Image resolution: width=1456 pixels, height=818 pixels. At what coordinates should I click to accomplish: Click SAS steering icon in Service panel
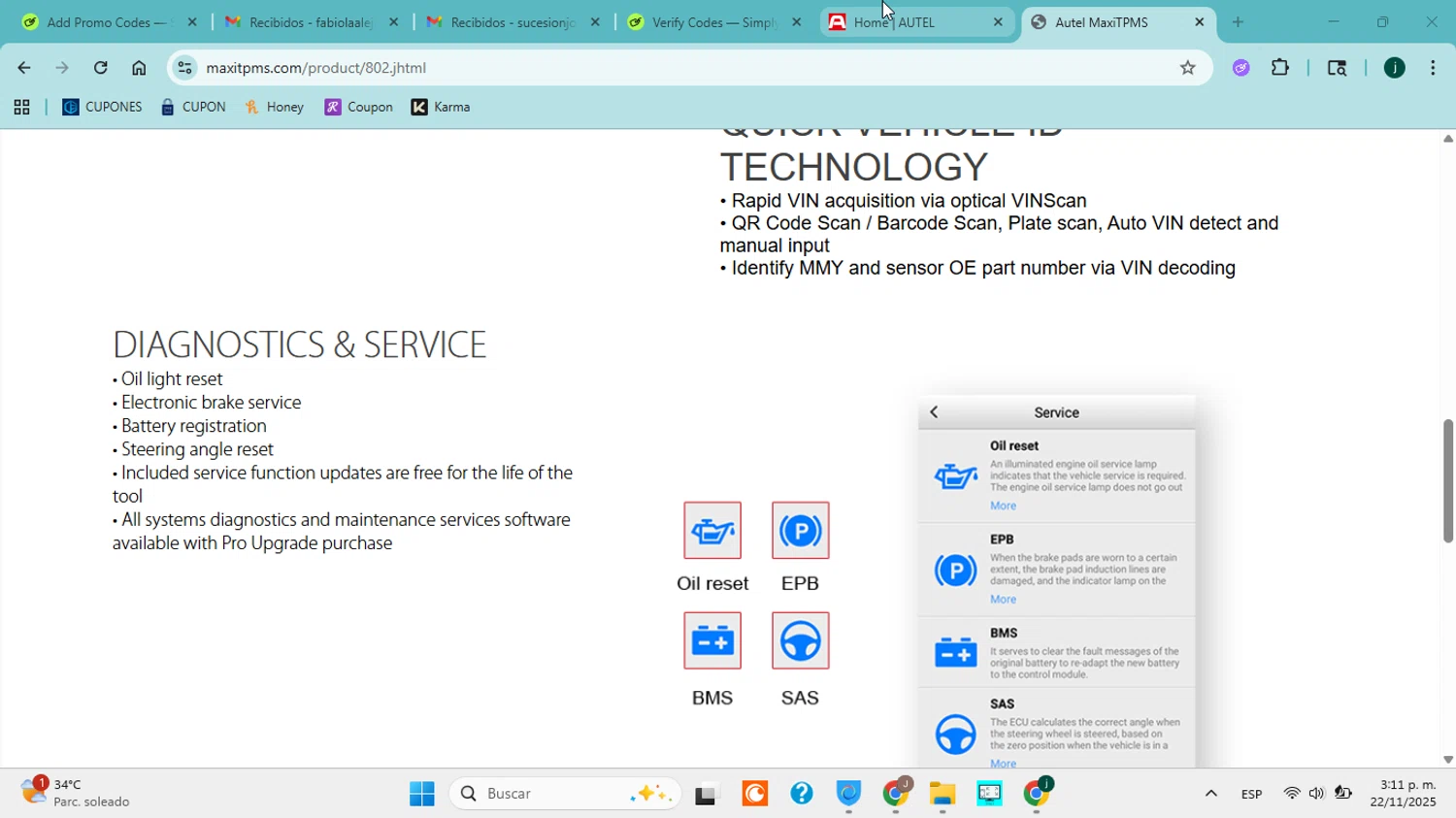pos(956,735)
